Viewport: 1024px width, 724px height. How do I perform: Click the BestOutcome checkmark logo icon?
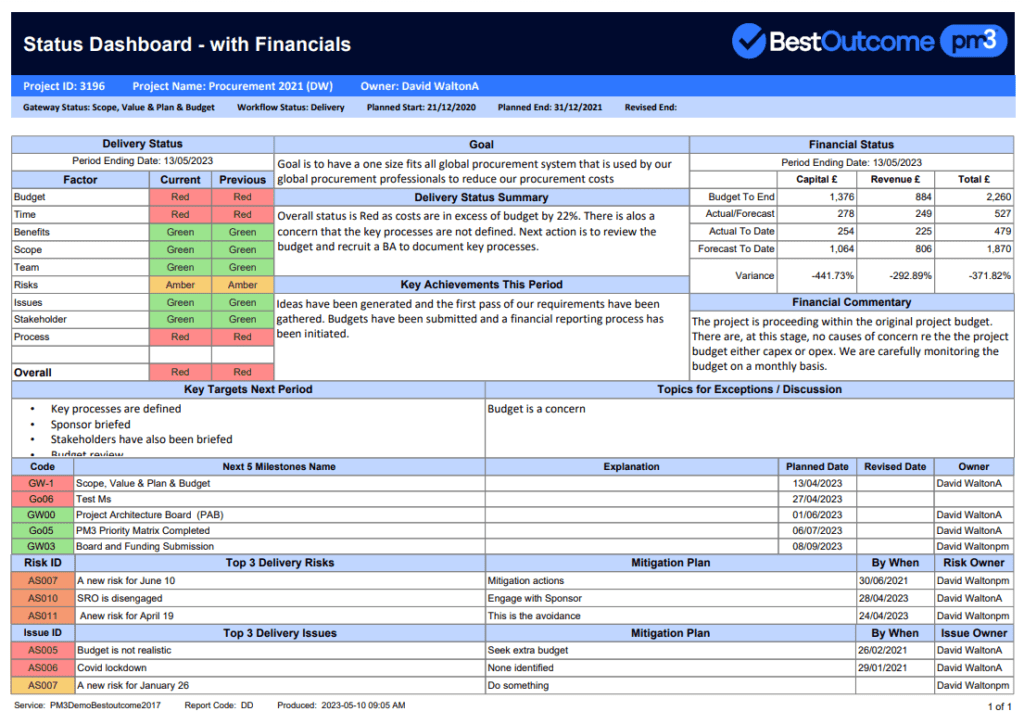click(x=748, y=40)
